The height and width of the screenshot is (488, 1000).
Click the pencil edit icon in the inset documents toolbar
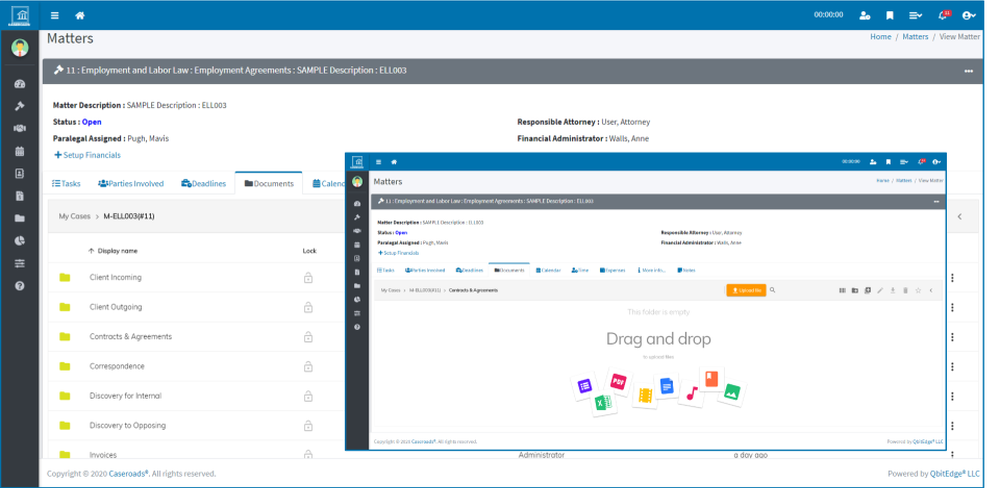click(x=880, y=290)
